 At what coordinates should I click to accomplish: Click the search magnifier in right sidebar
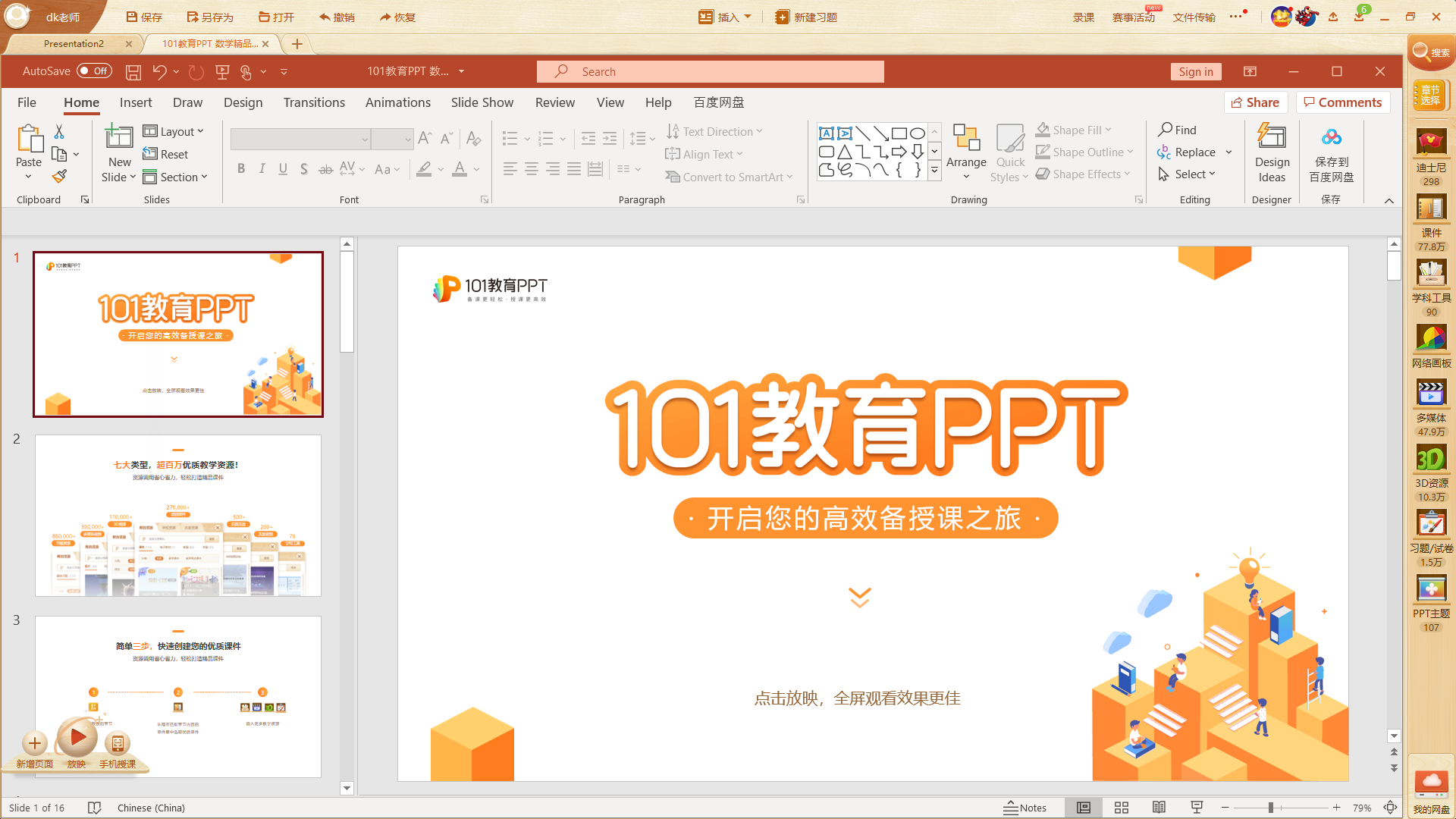pyautogui.click(x=1421, y=52)
